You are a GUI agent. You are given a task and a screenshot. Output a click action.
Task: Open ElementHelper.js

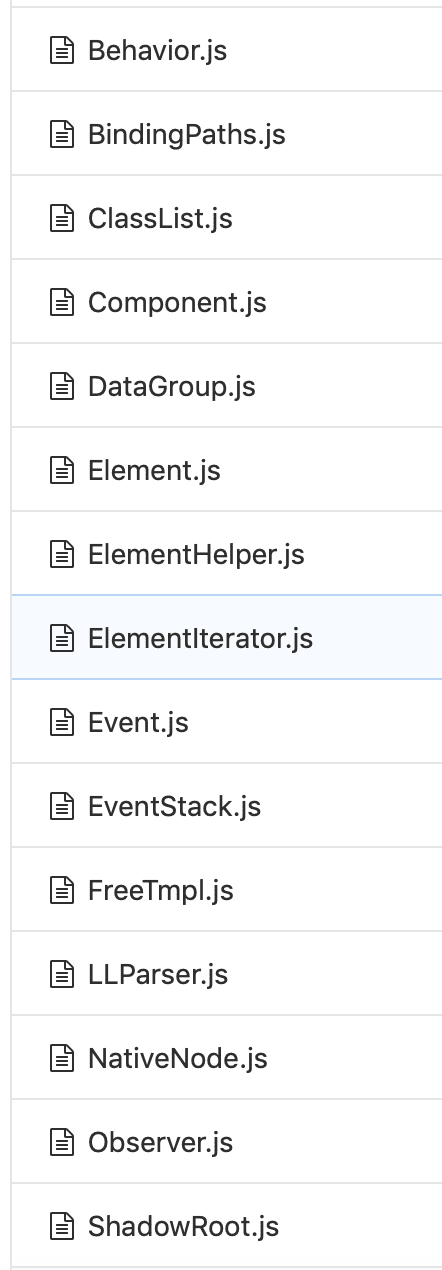tap(196, 554)
